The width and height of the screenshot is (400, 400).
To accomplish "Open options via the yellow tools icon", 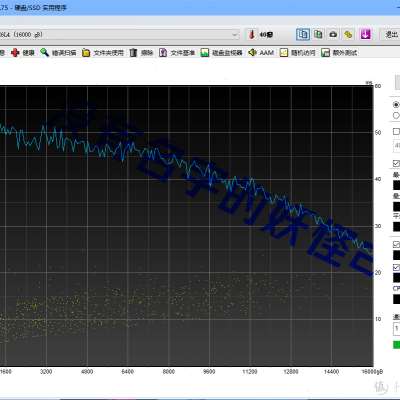I will point(348,34).
